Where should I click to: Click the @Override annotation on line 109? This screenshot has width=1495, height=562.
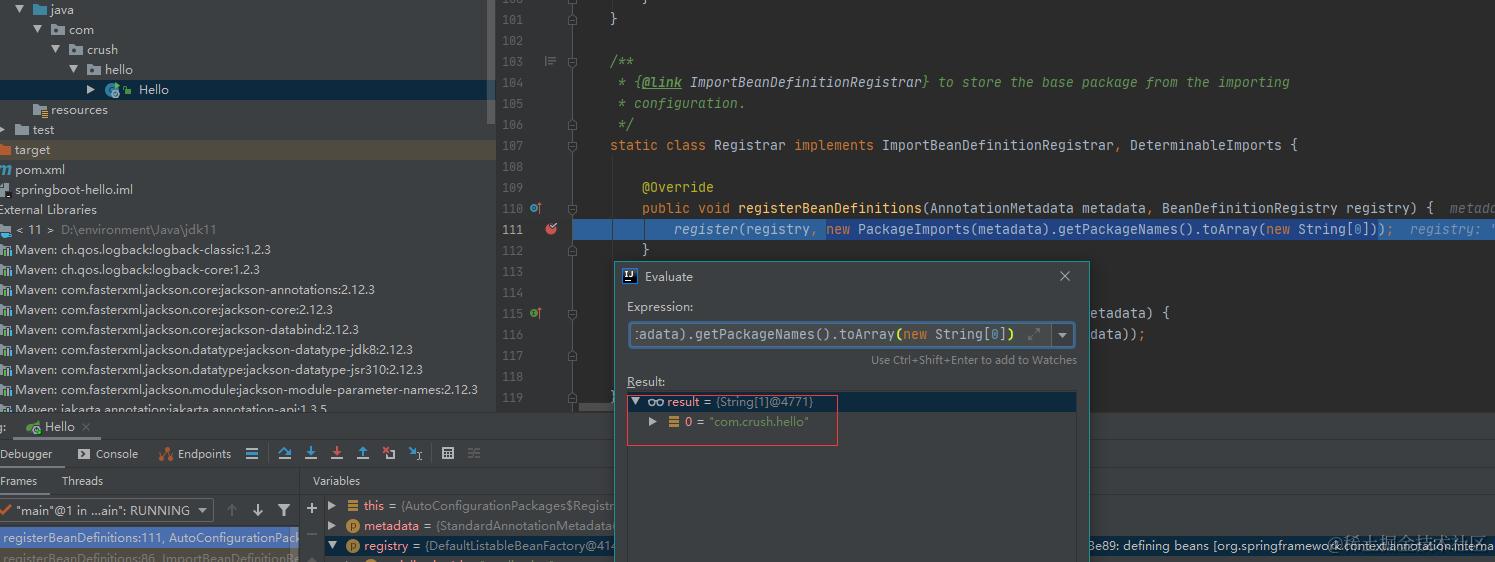(679, 187)
